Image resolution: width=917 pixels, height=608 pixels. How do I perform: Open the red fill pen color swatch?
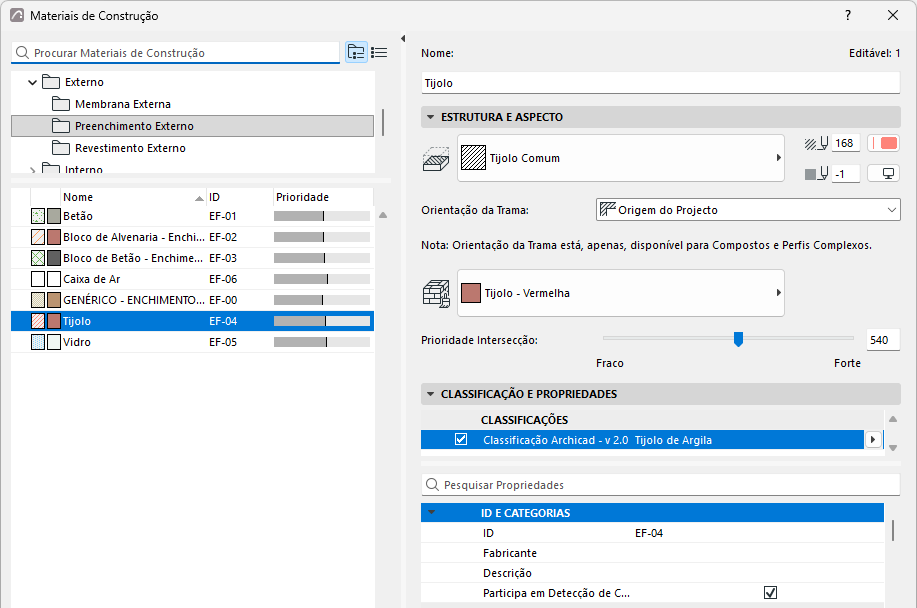pos(884,143)
